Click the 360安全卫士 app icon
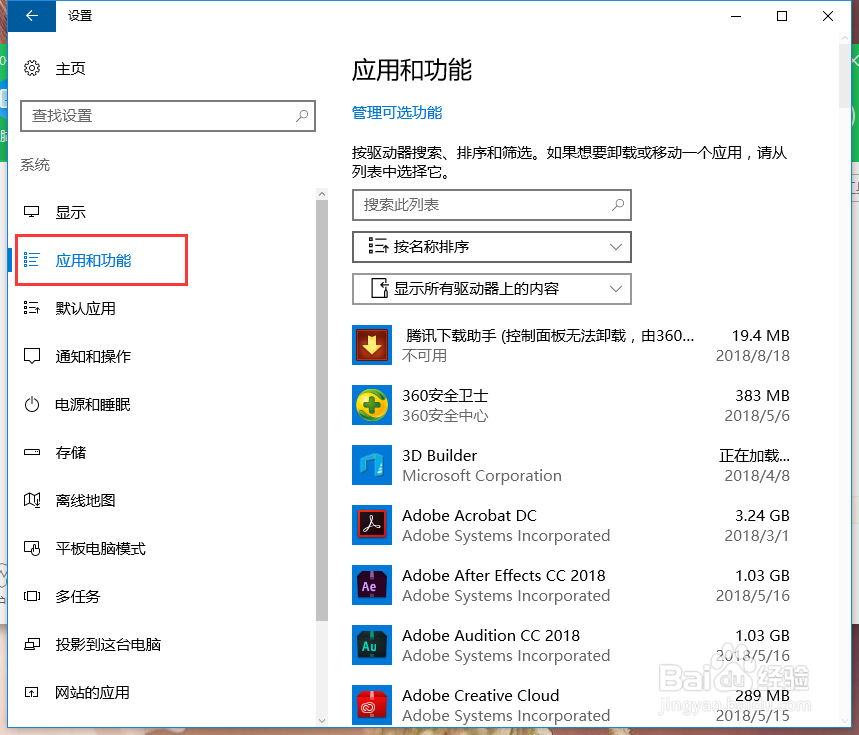 click(372, 405)
